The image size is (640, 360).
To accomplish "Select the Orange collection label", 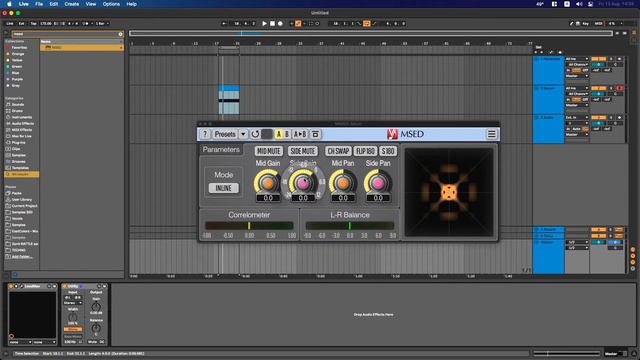I will click(x=18, y=54).
